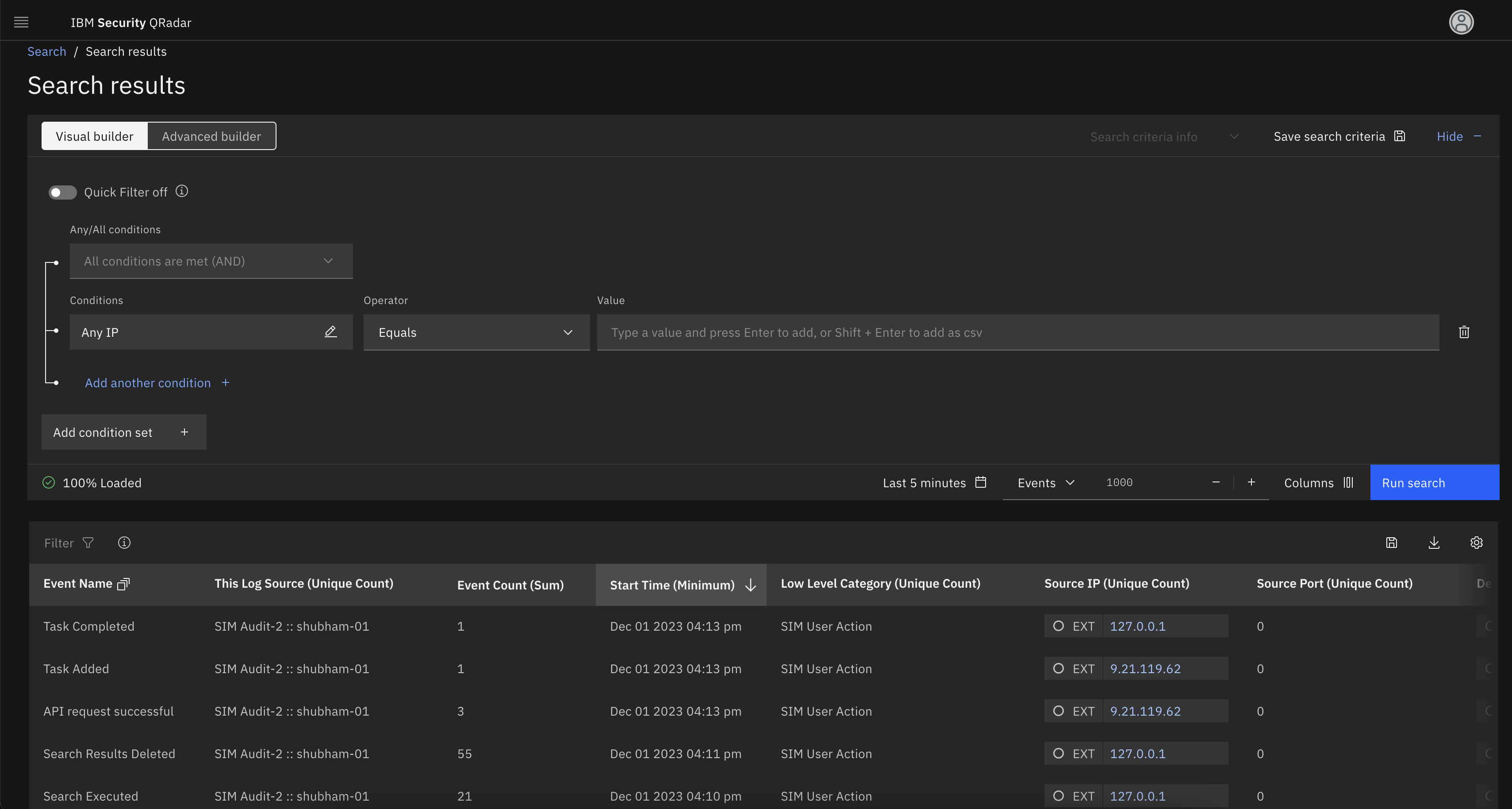Edit the Any IP condition with pencil icon
1512x809 pixels.
click(330, 332)
